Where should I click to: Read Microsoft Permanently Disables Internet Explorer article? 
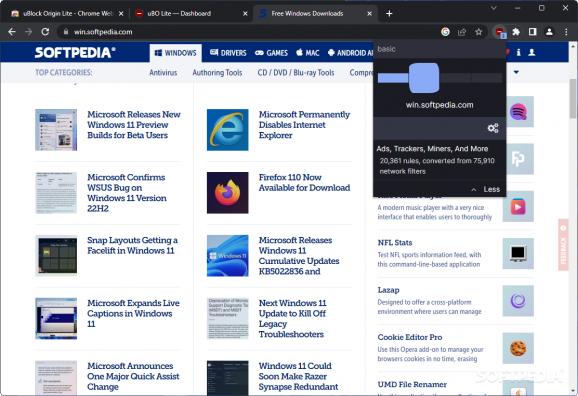tap(304, 125)
